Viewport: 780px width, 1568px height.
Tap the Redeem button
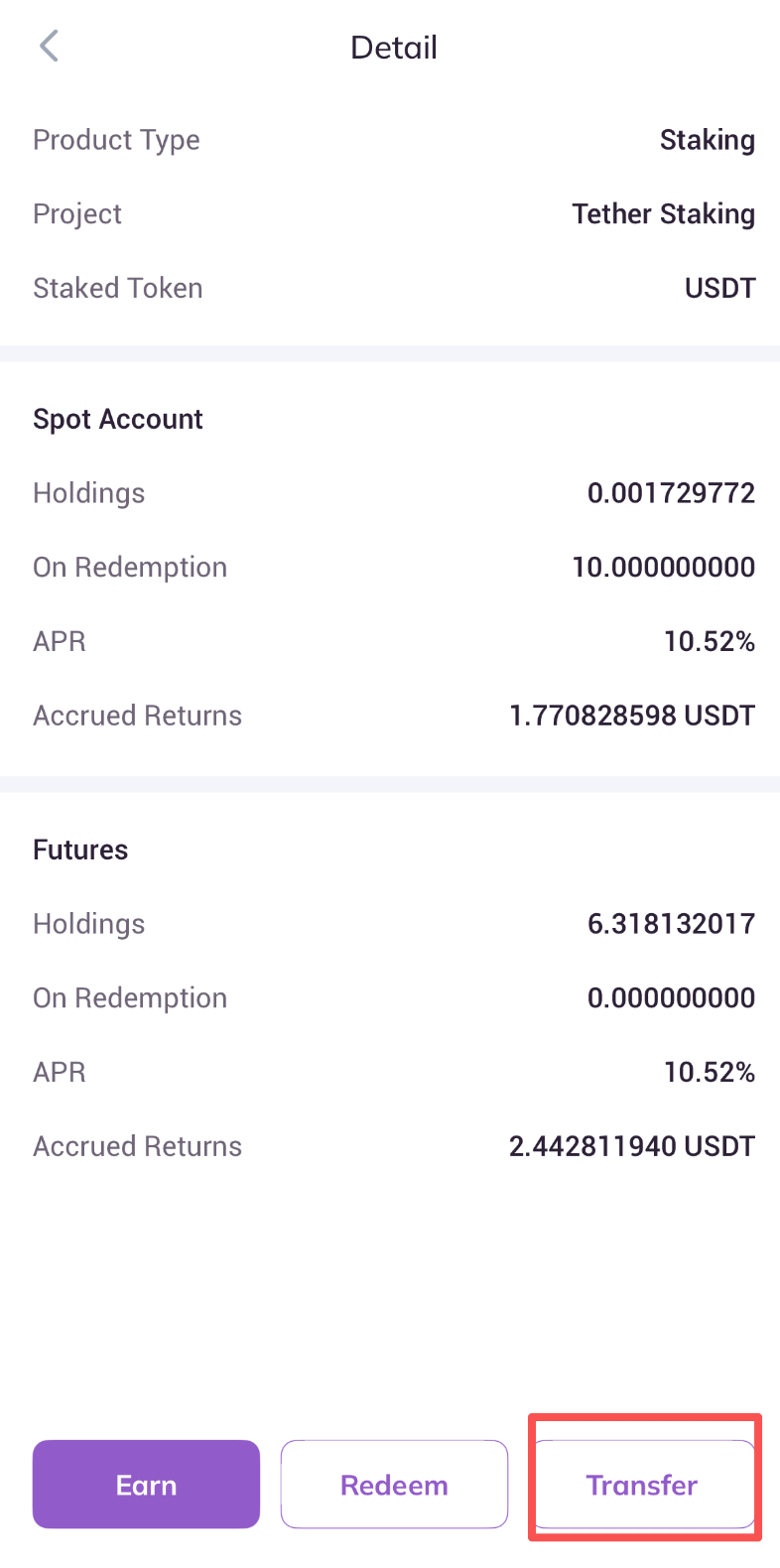(x=394, y=1485)
